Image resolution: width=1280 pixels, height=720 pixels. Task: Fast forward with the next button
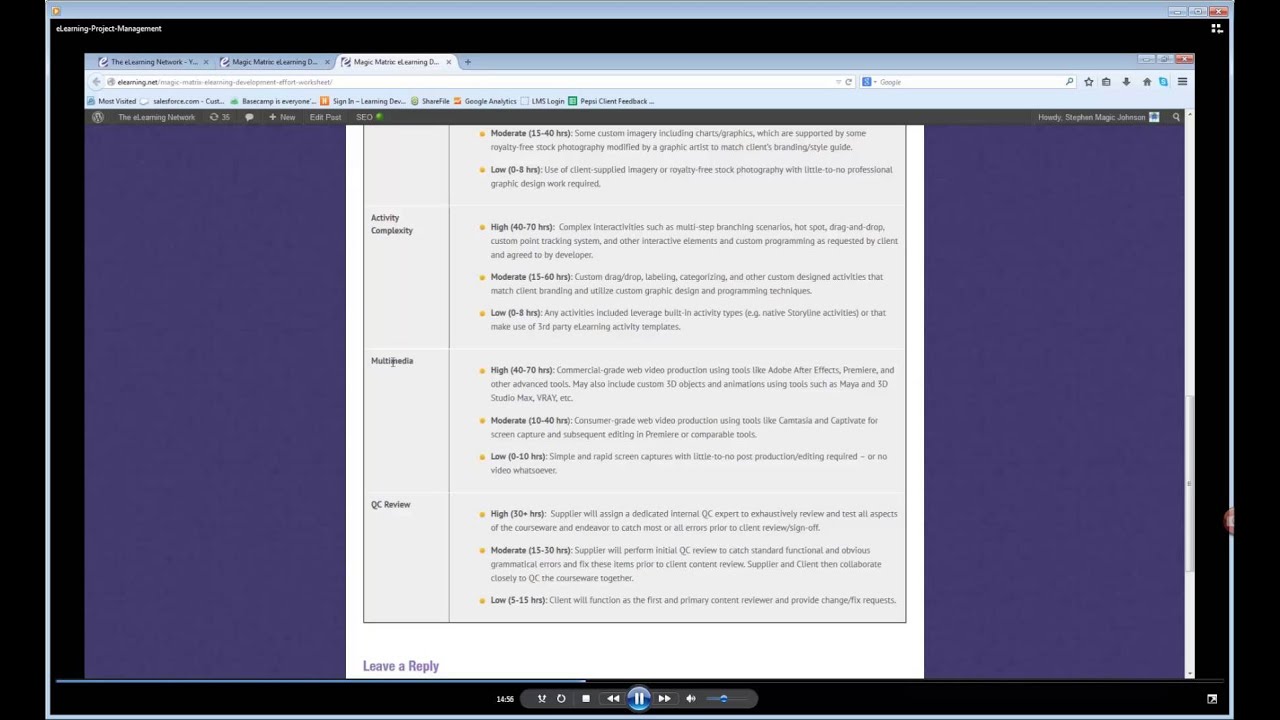(x=664, y=699)
